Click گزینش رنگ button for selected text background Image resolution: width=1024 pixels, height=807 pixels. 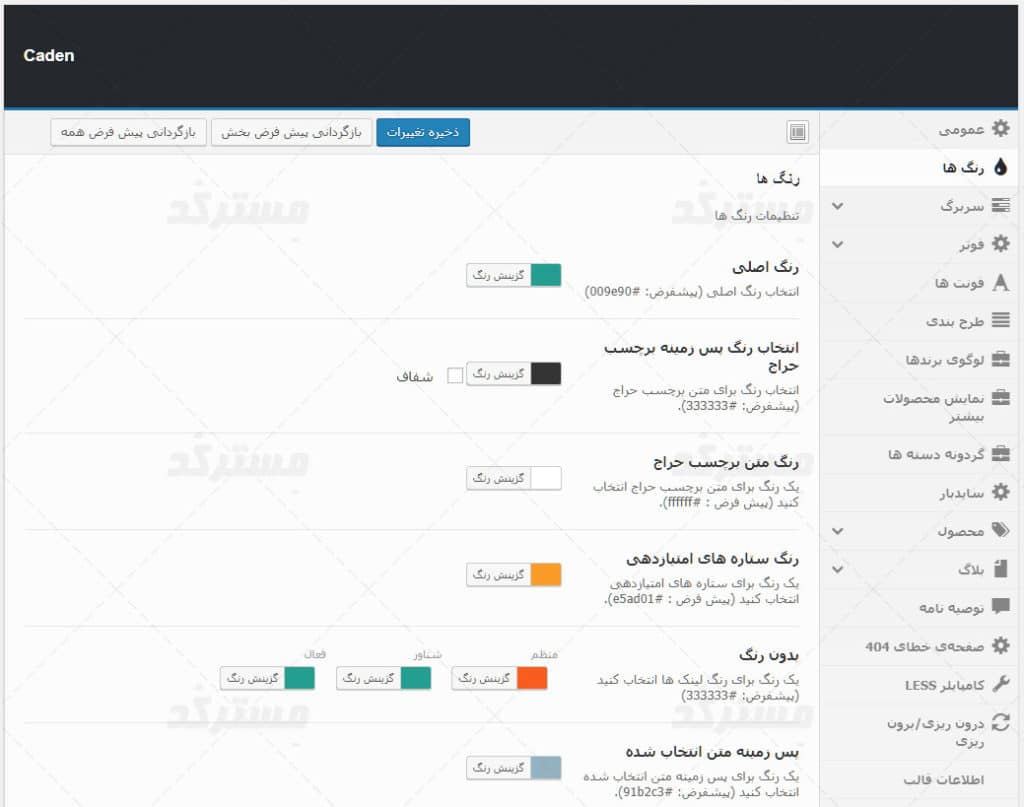click(x=499, y=768)
